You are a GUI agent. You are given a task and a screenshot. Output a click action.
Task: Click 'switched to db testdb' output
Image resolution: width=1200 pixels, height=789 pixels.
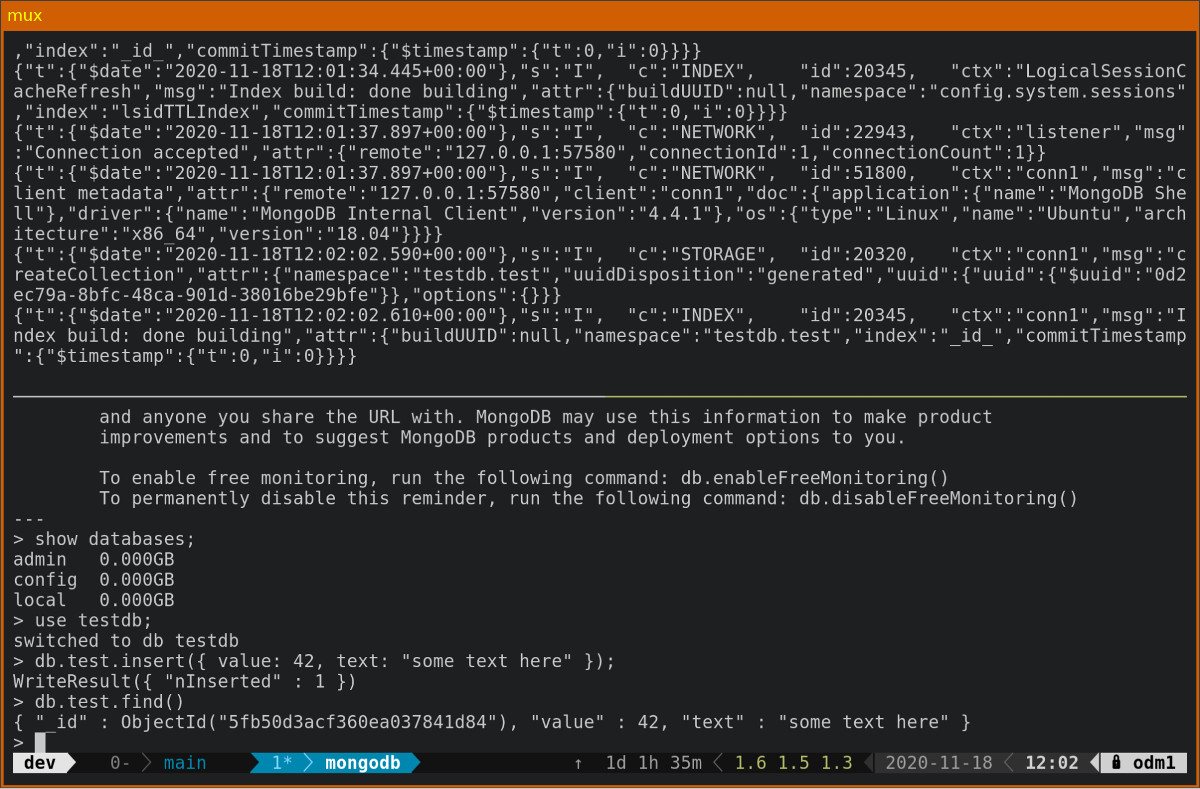pos(126,641)
